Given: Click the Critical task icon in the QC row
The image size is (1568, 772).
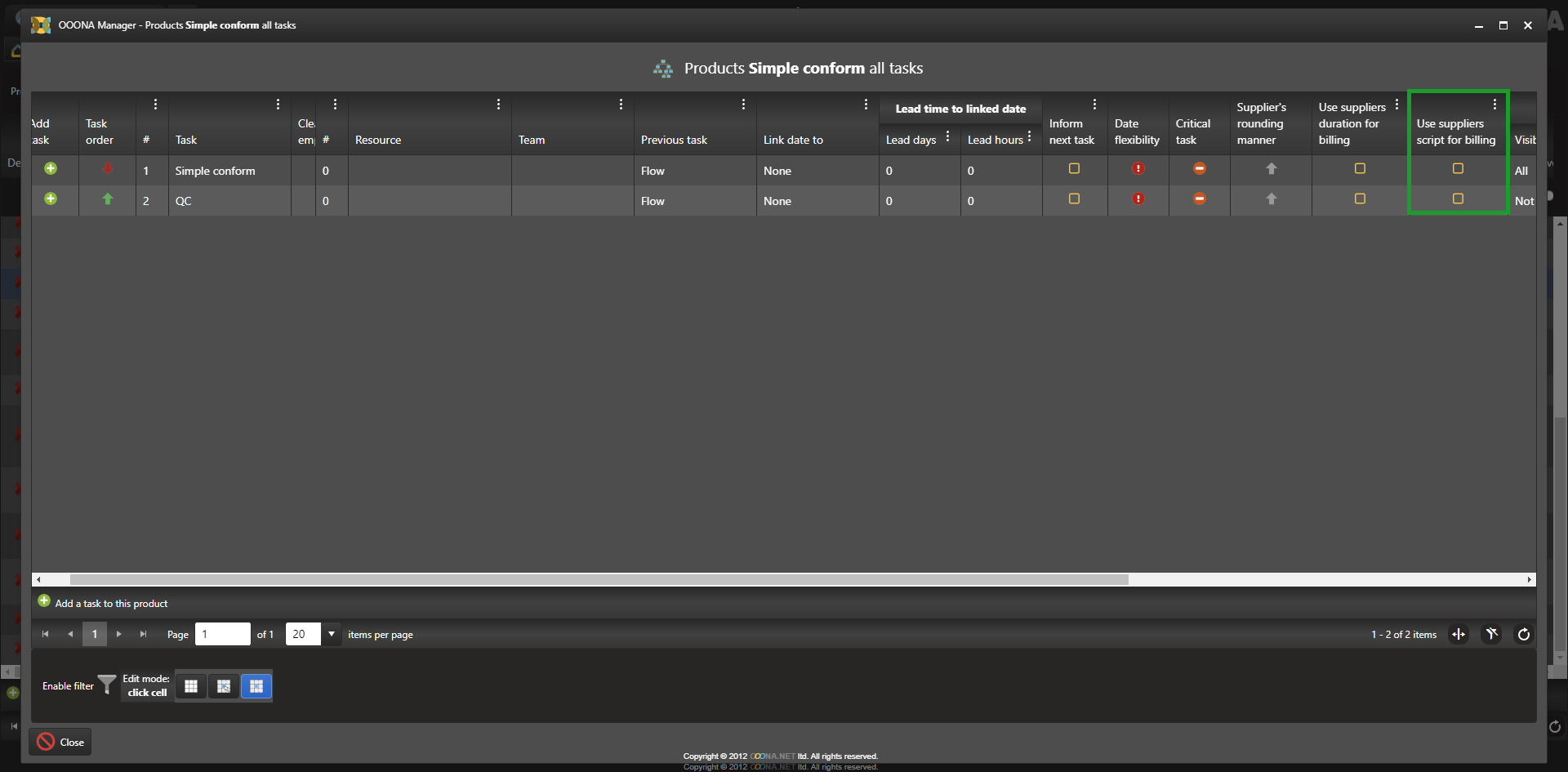Looking at the screenshot, I should point(1199,199).
